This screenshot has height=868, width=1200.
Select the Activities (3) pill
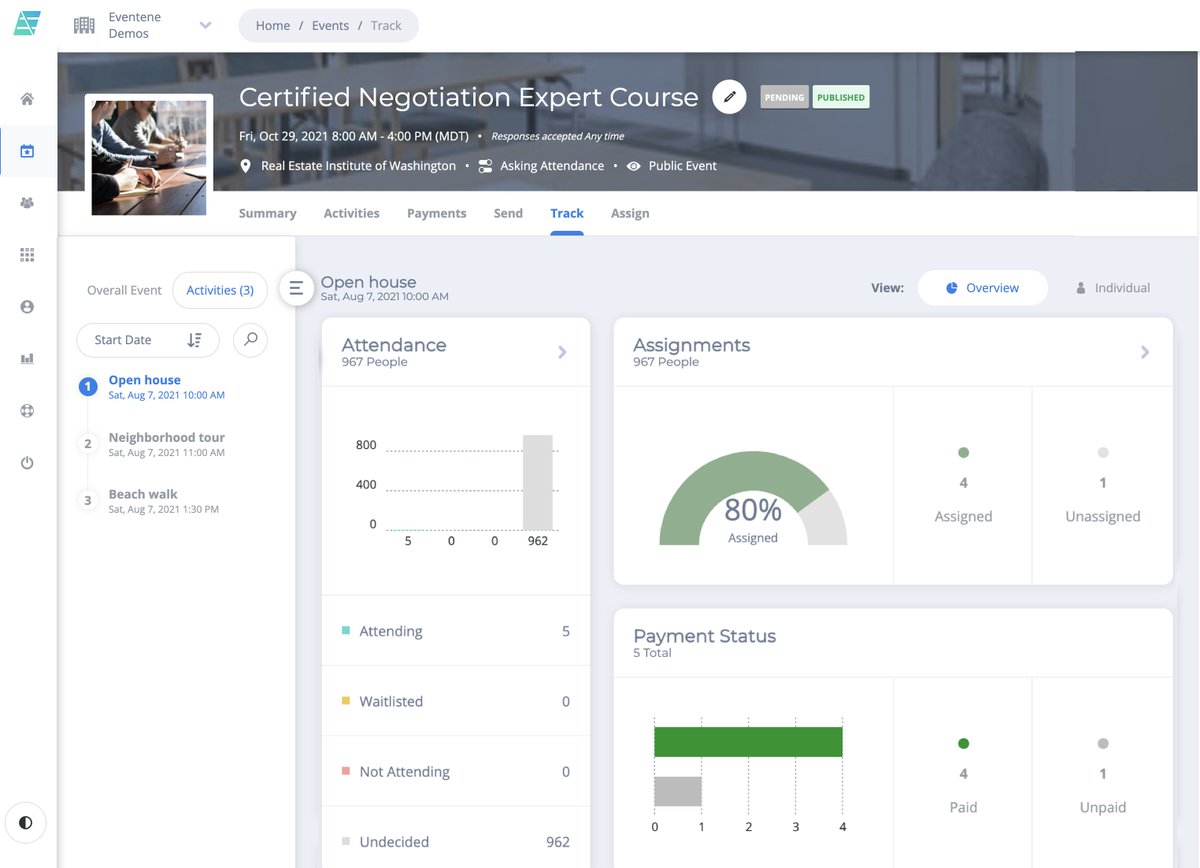coord(220,290)
